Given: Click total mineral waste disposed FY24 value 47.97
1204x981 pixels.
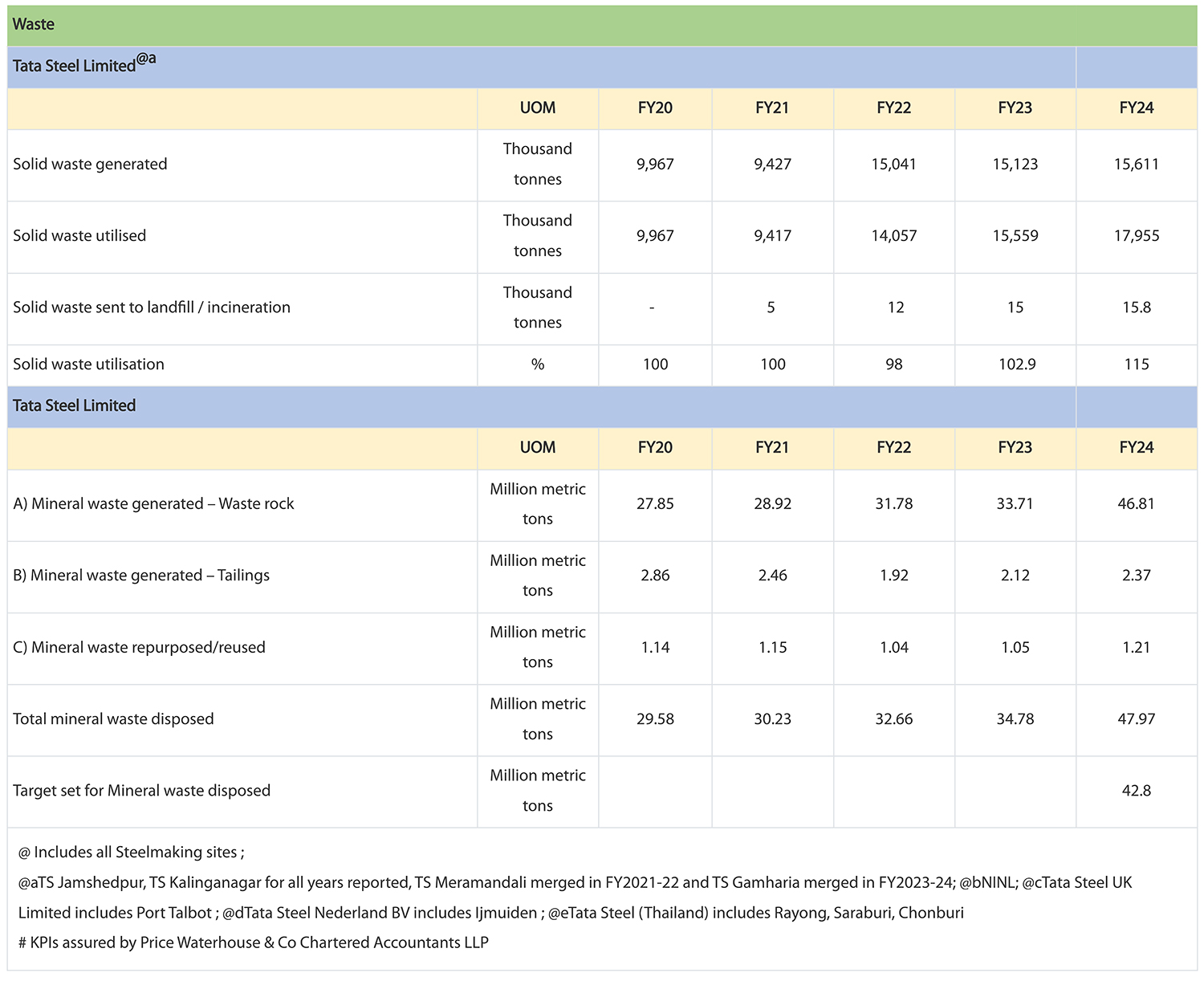Looking at the screenshot, I should pyautogui.click(x=1136, y=719).
